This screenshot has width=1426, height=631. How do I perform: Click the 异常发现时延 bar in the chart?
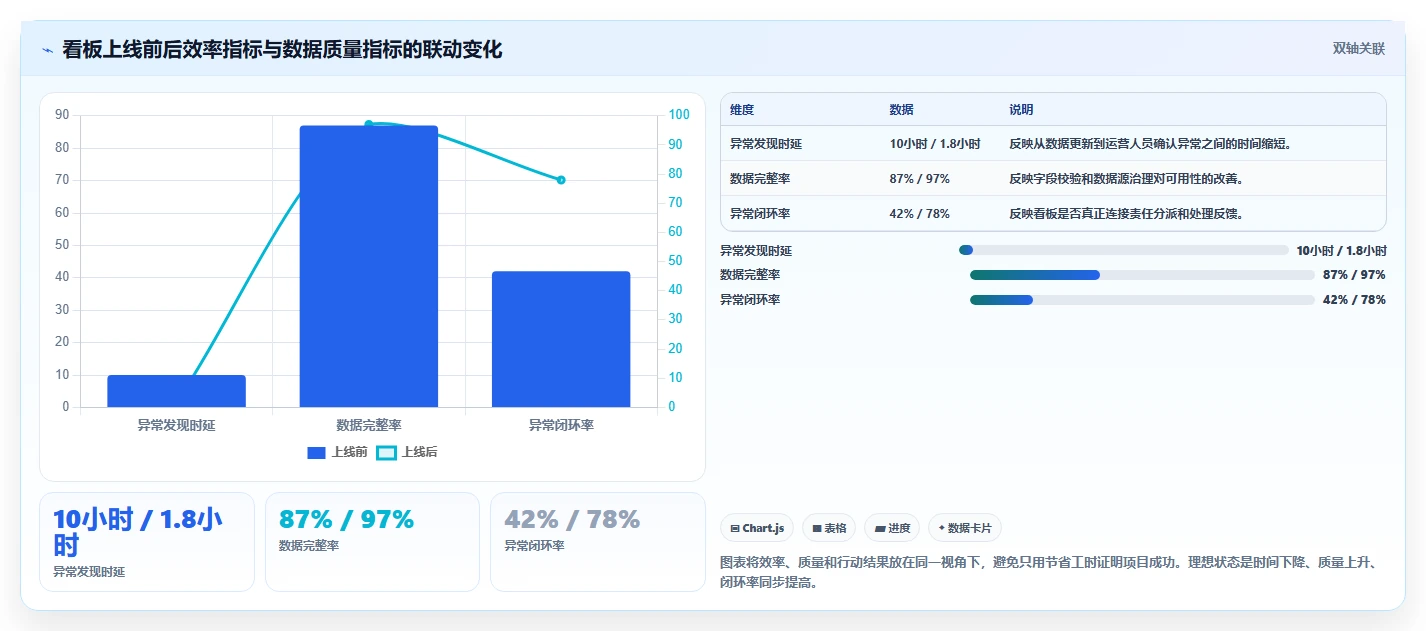176,391
